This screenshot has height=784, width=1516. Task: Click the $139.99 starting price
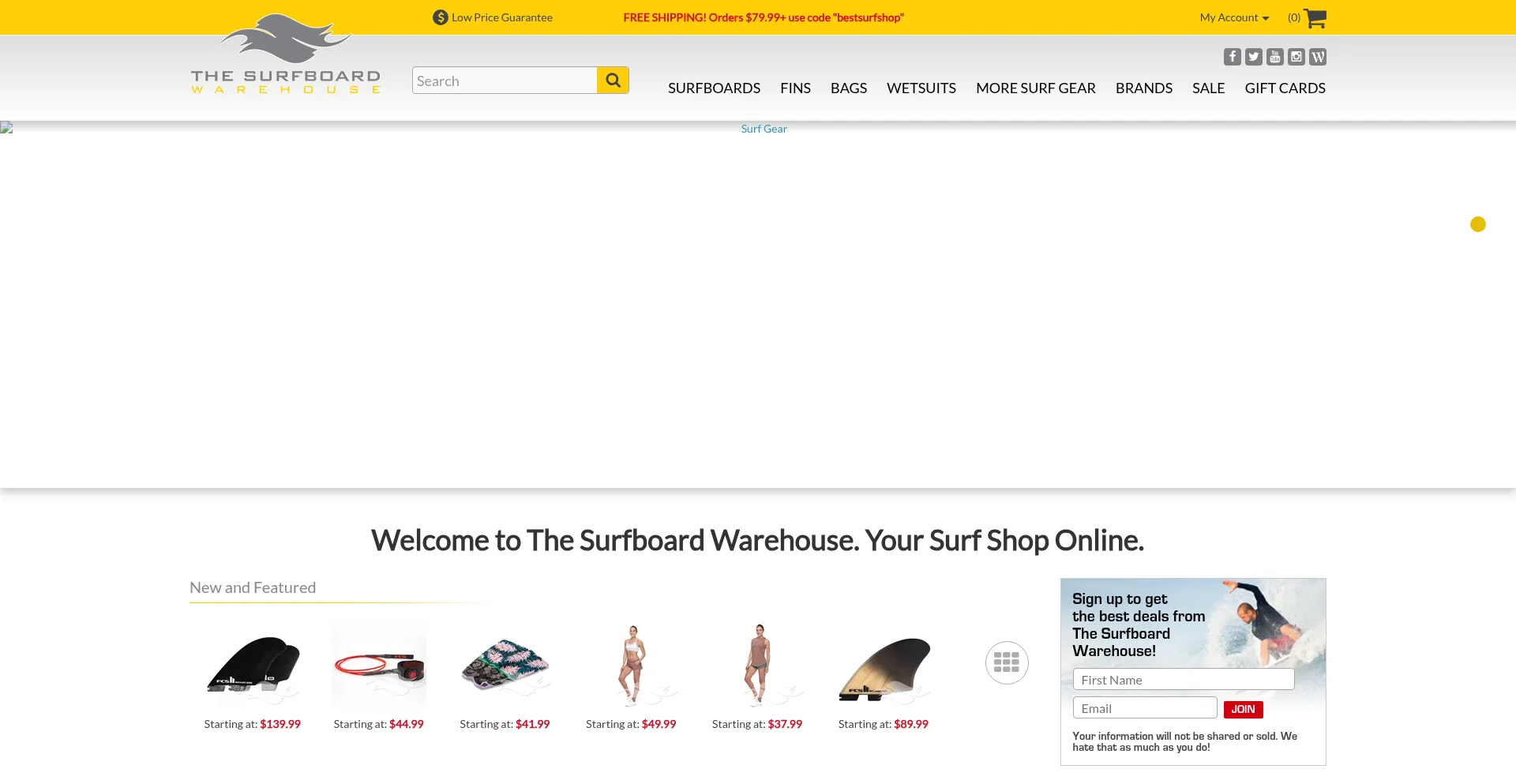[280, 724]
